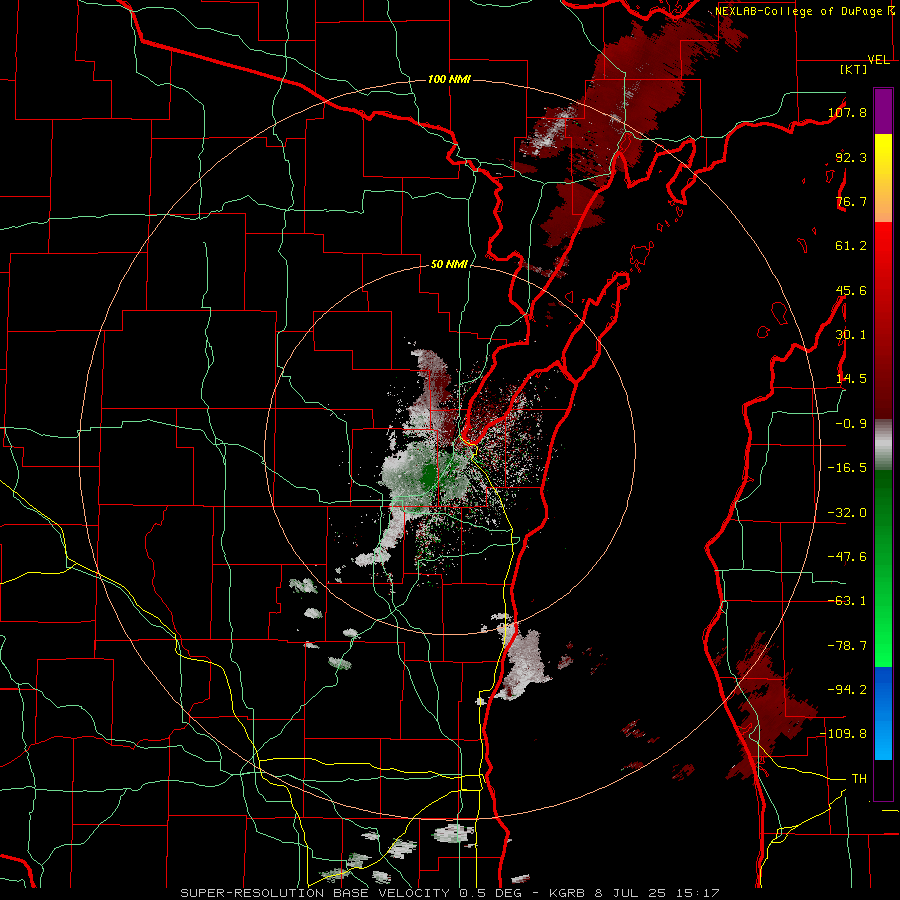Click the 50 NMI range ring label

pos(449,265)
